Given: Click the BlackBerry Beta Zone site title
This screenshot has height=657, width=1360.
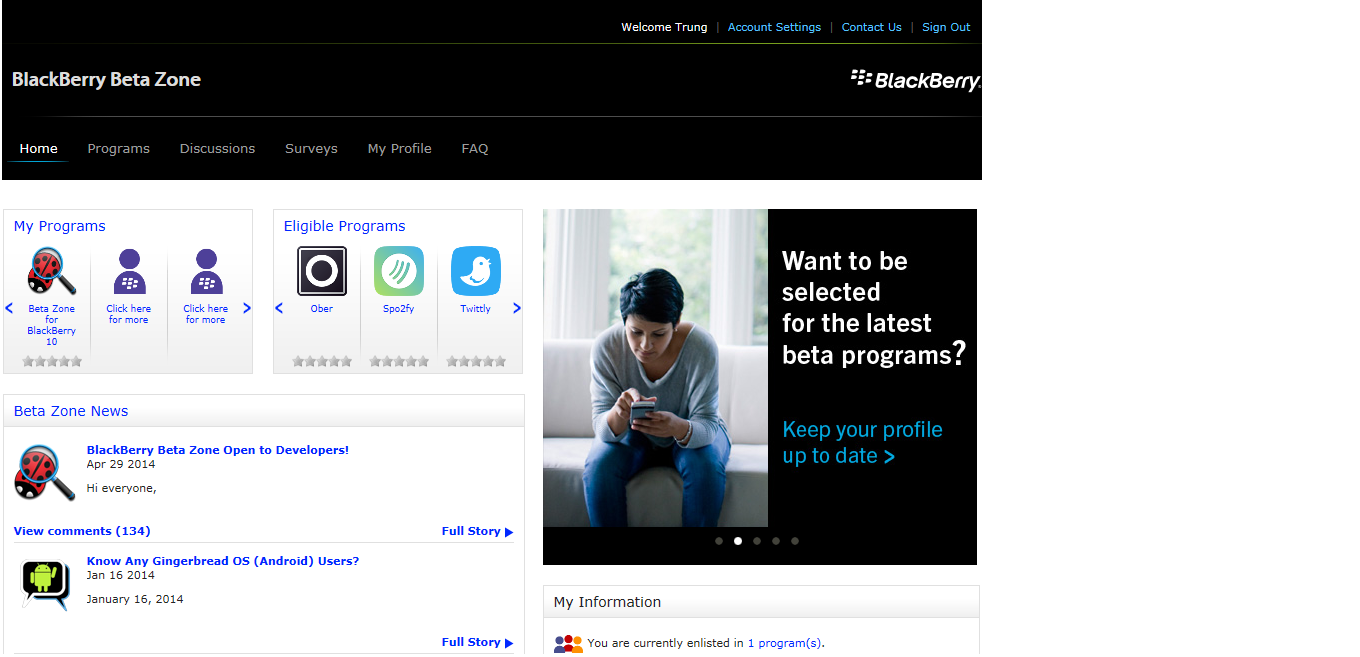Looking at the screenshot, I should pos(107,80).
